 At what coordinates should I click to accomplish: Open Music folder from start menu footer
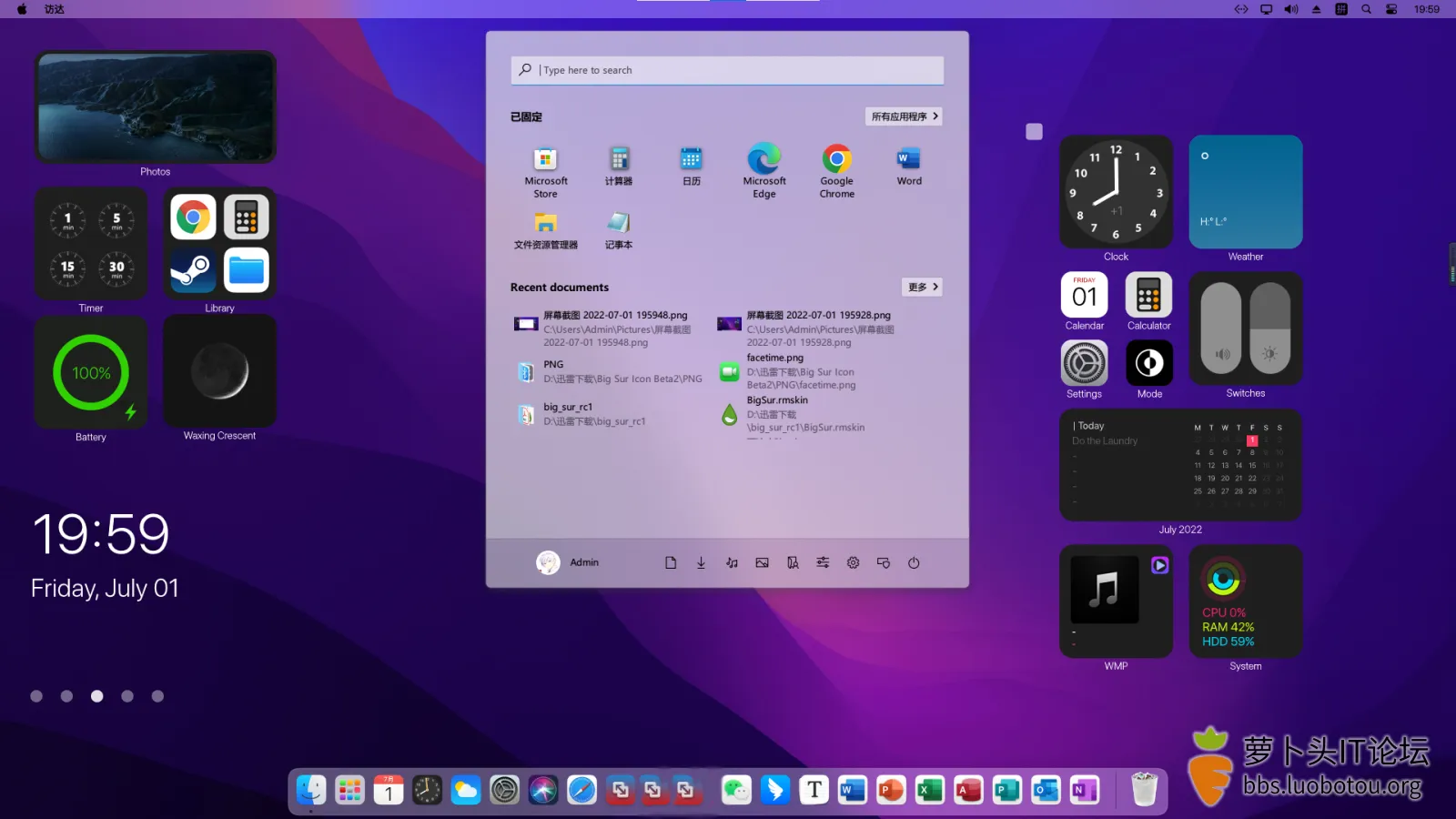tap(732, 562)
